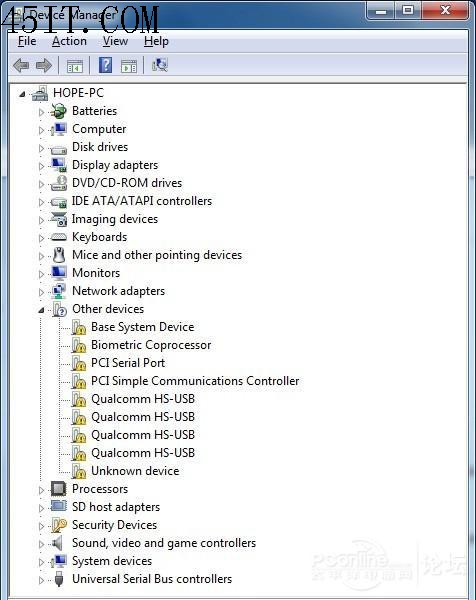Select the Unknown device entry
476x600 pixels.
tap(135, 471)
